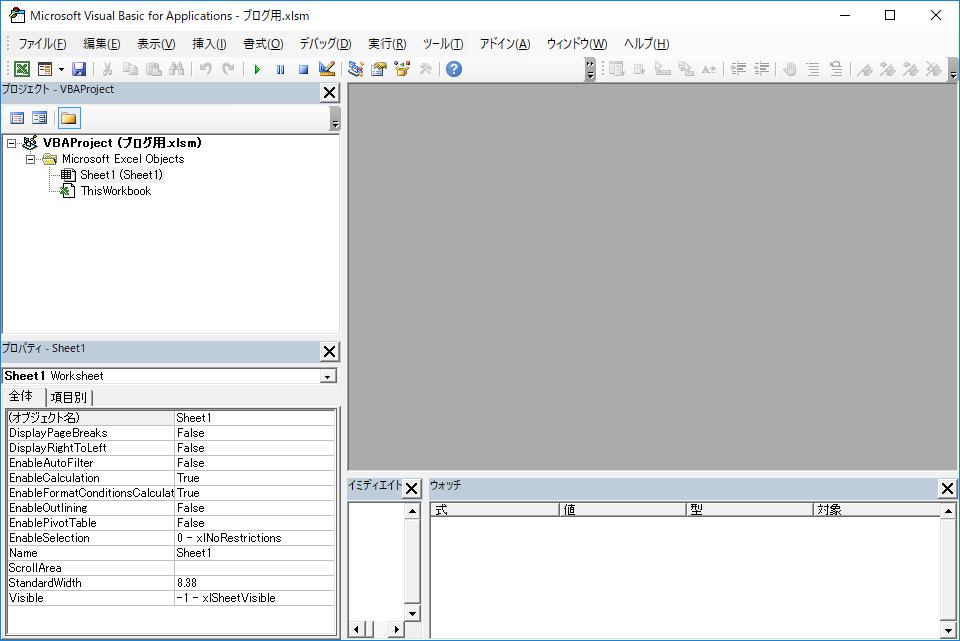This screenshot has height=641, width=960.
Task: Click the Indent icon in Edit toolbar
Action: [738, 69]
